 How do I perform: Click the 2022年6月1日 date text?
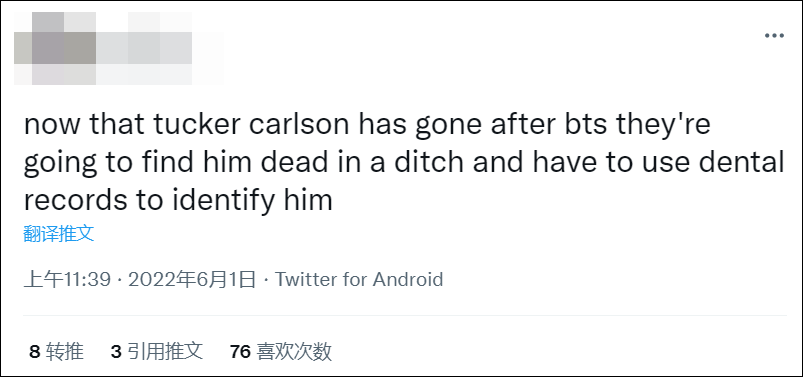coord(192,280)
